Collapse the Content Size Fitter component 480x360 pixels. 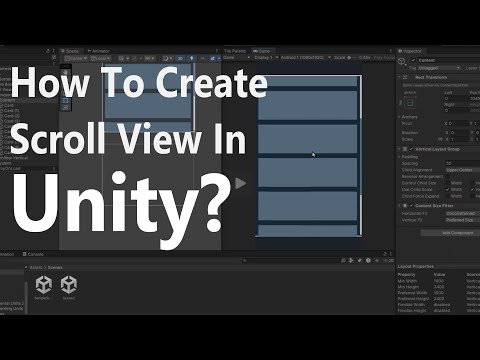click(400, 206)
